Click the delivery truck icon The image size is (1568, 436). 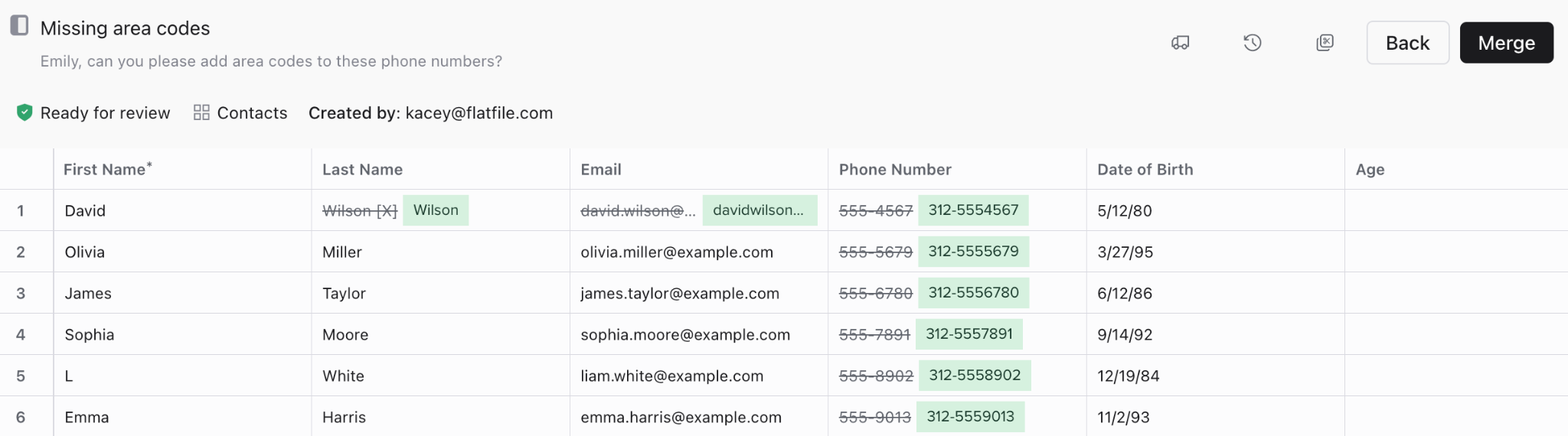[1180, 43]
